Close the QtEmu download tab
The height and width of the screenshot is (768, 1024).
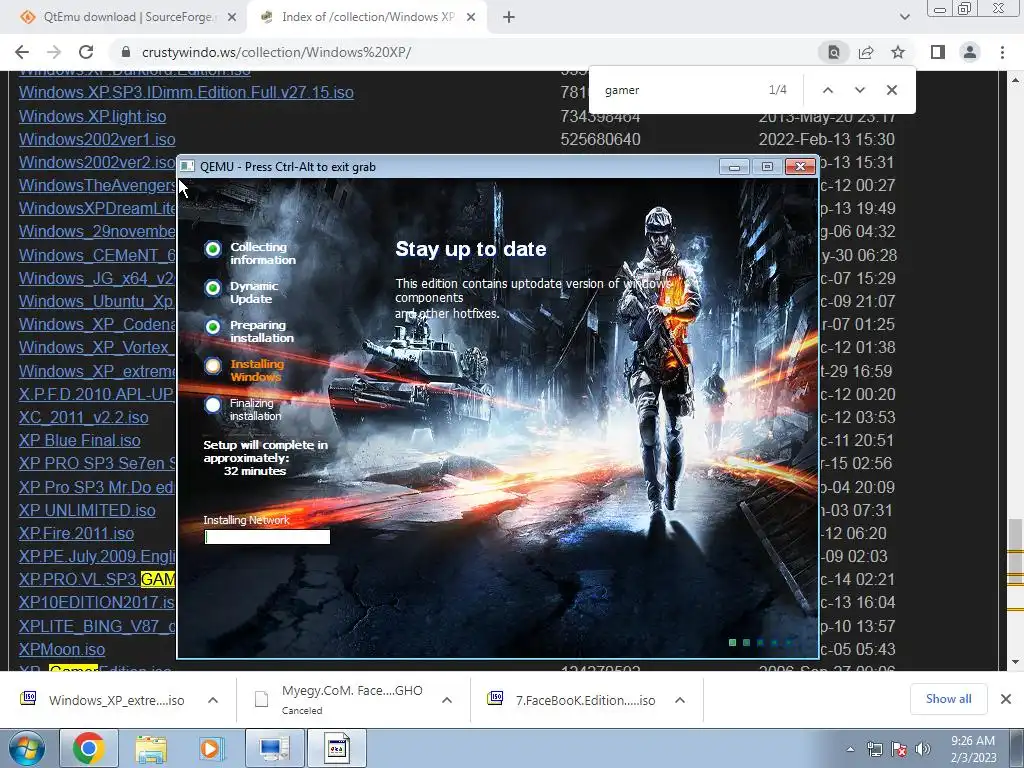(232, 18)
